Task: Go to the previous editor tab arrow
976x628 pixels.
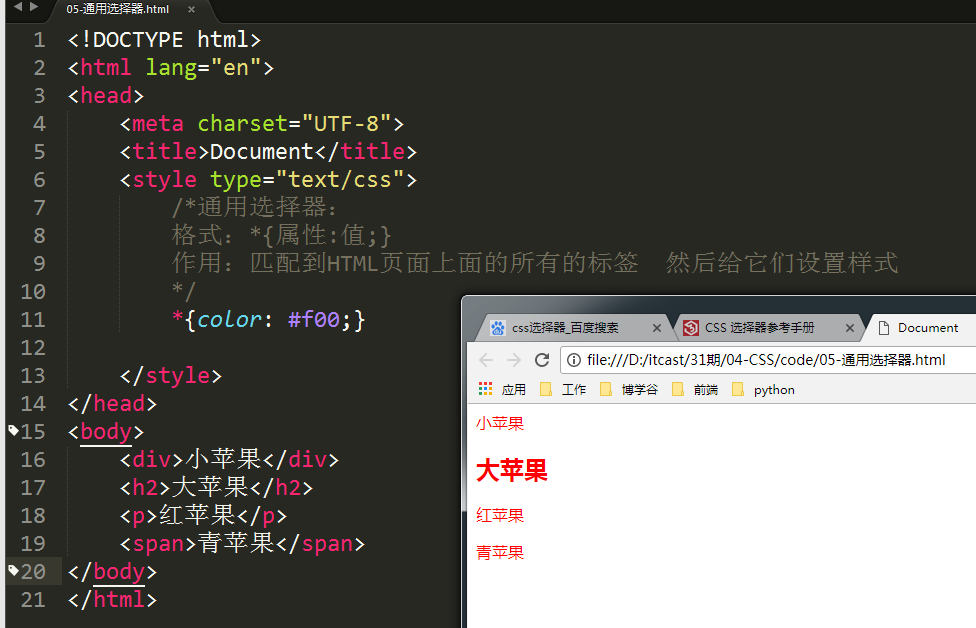Action: [x=18, y=7]
